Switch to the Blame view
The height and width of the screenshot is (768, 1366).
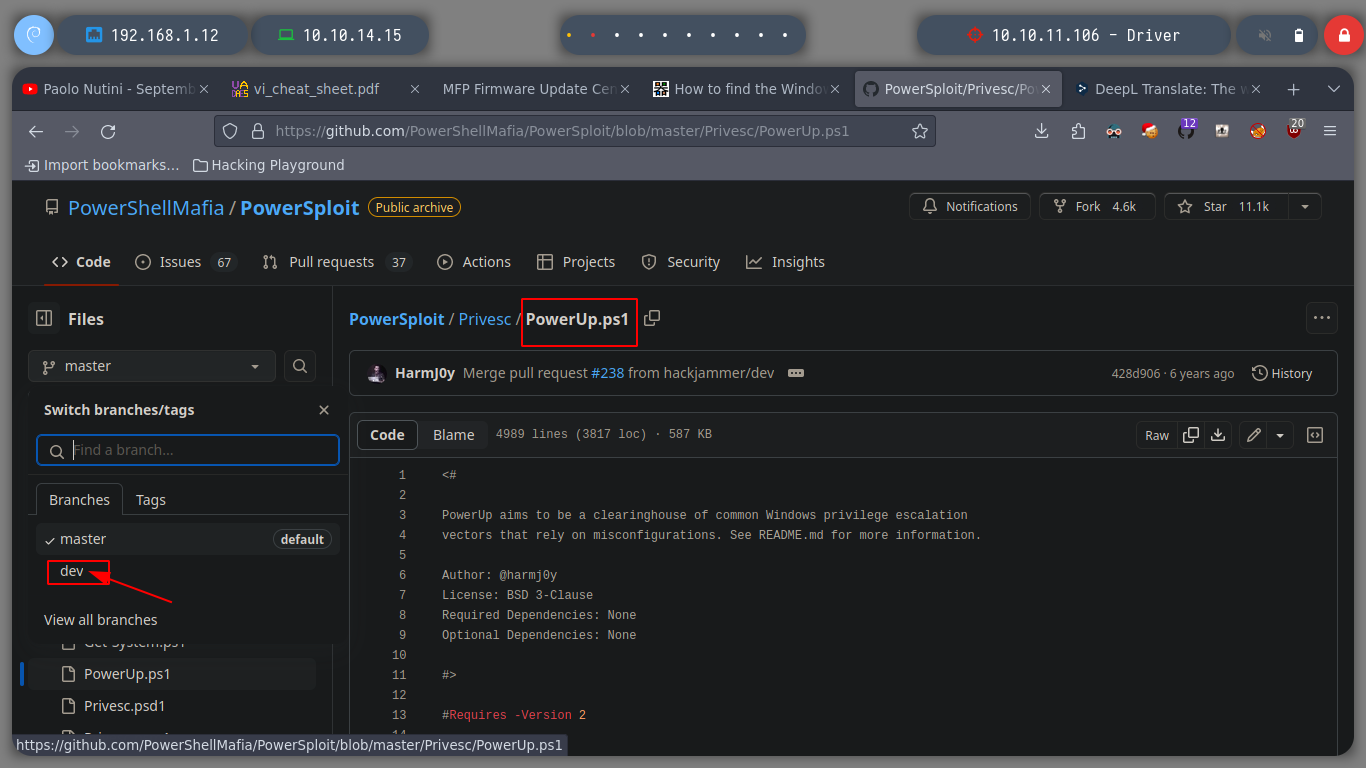coord(453,435)
